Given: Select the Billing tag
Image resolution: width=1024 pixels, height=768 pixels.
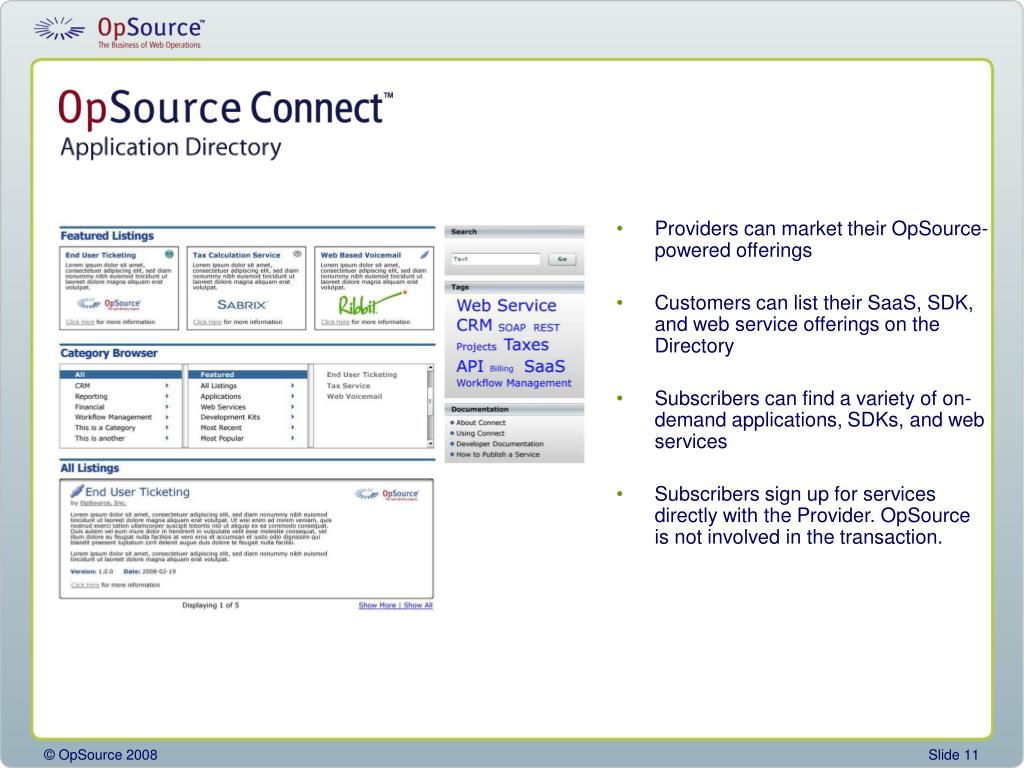Looking at the screenshot, I should 502,369.
